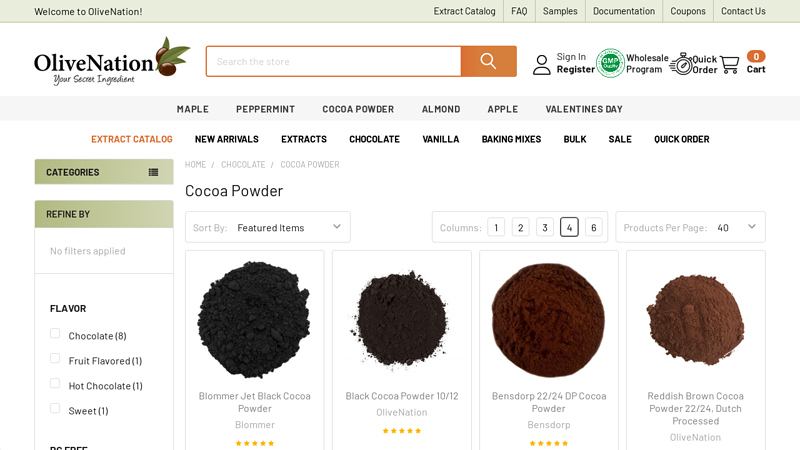800x450 pixels.
Task: Set product columns to 4
Action: pyautogui.click(x=569, y=227)
